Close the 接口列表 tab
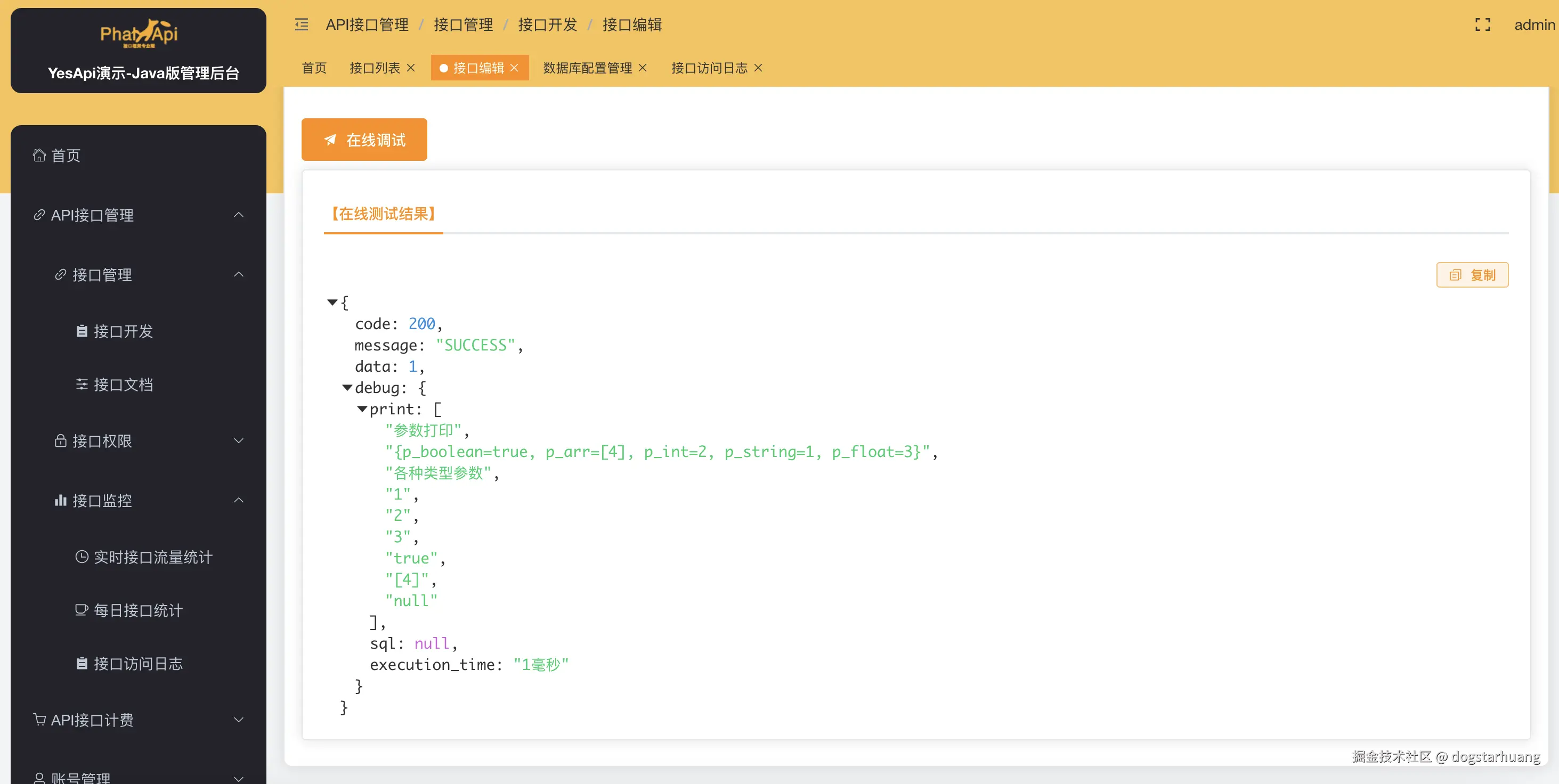This screenshot has height=784, width=1559. (x=411, y=68)
